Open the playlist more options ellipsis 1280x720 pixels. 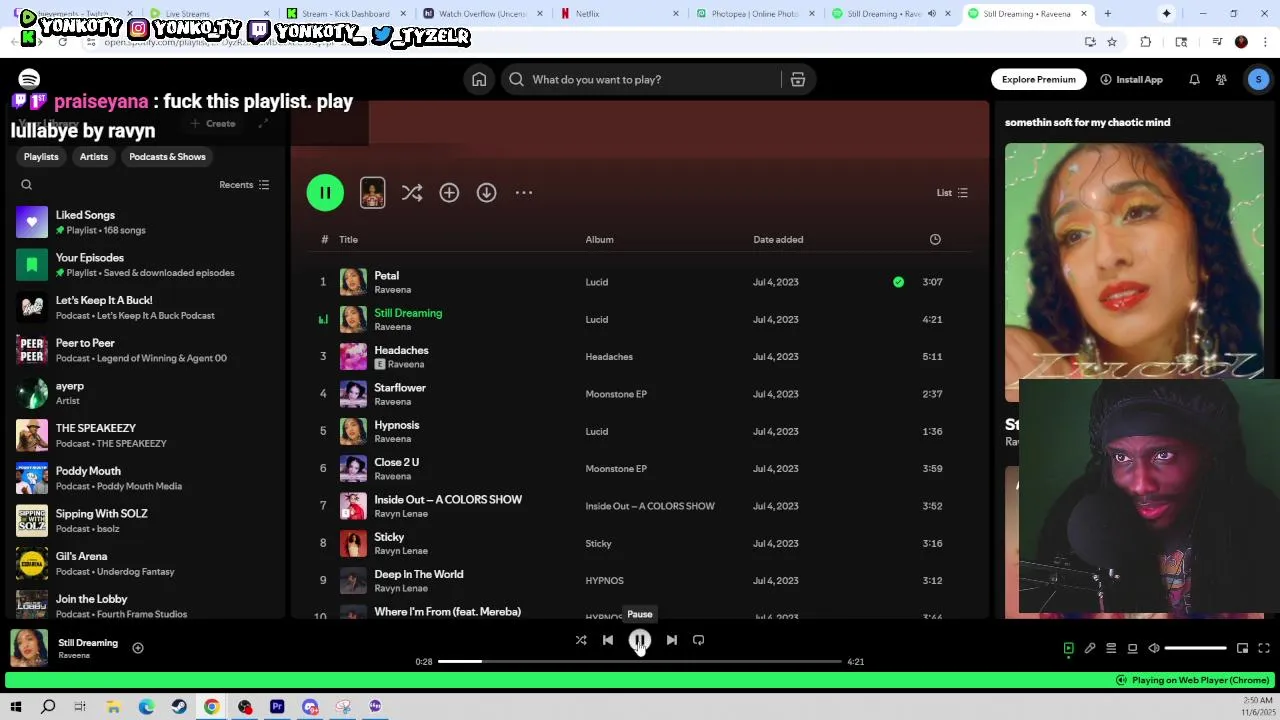[x=524, y=193]
